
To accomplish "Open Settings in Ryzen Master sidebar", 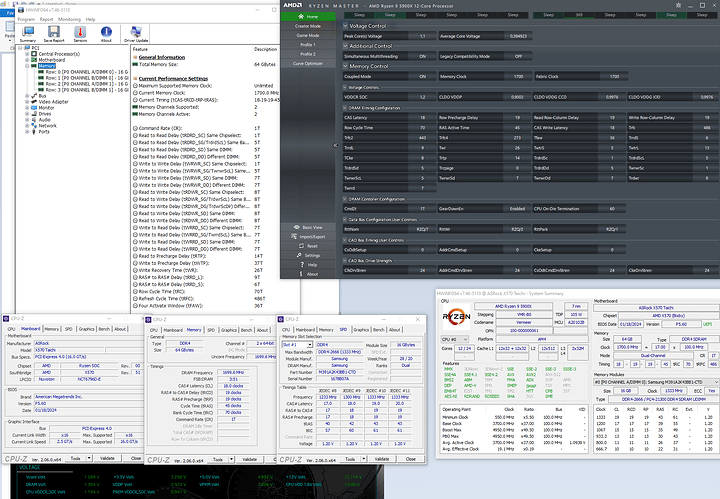I will (x=308, y=255).
